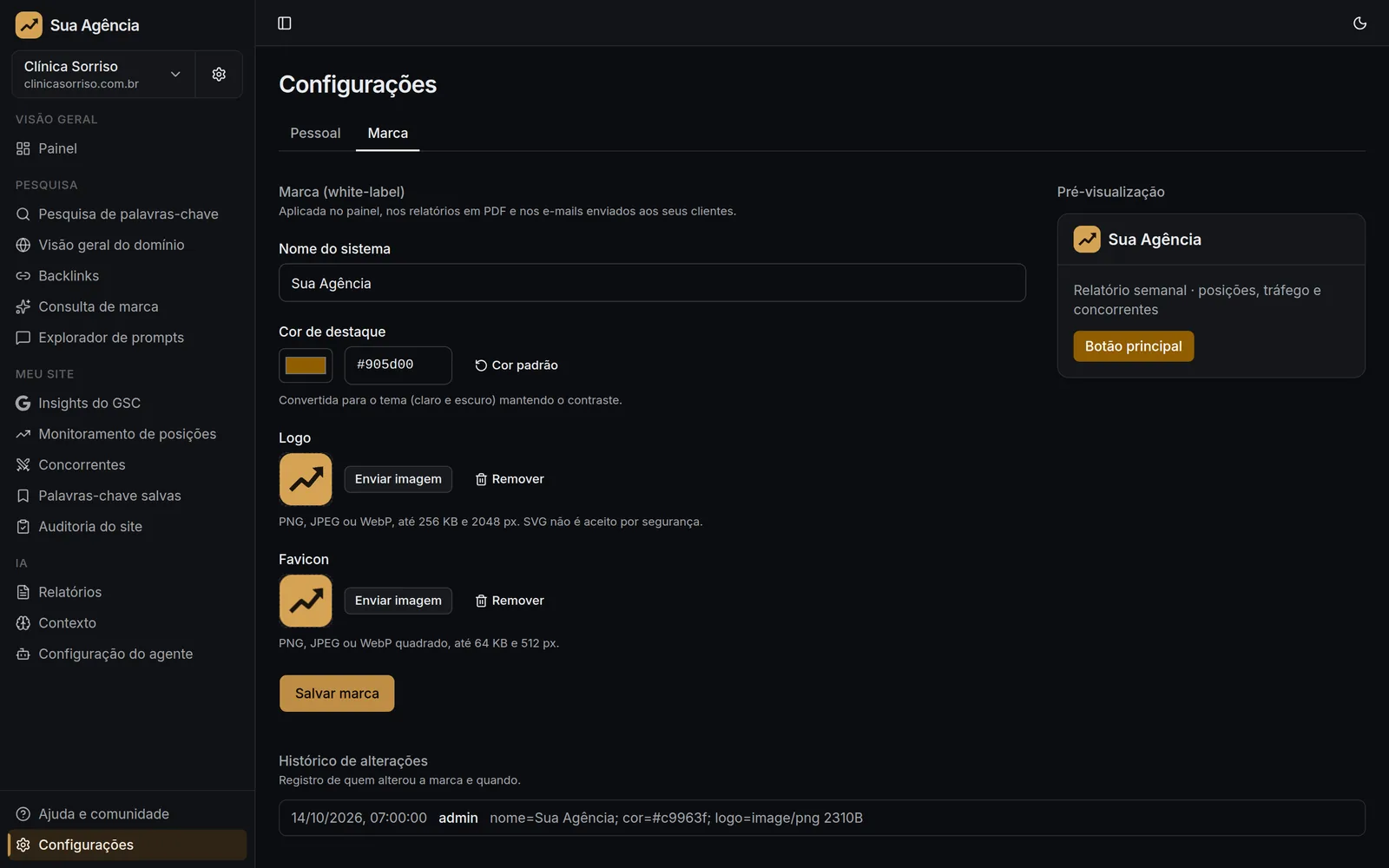Click the Logo image thumbnail

306,479
